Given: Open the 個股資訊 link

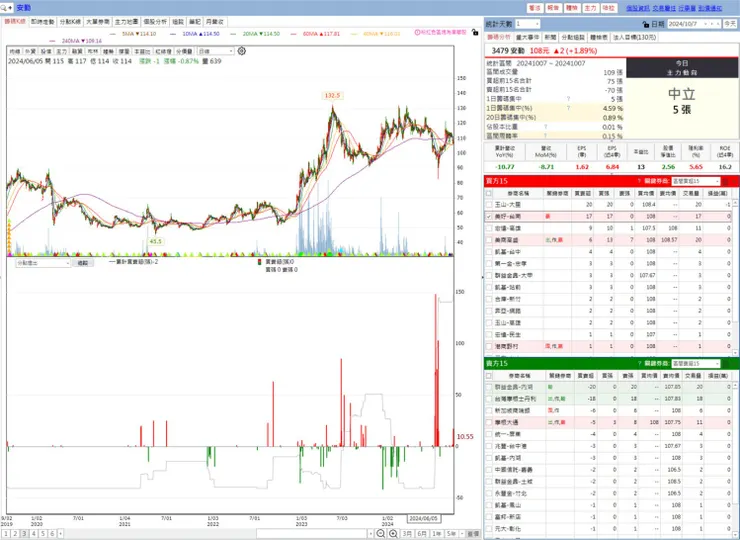Looking at the screenshot, I should [x=638, y=8].
